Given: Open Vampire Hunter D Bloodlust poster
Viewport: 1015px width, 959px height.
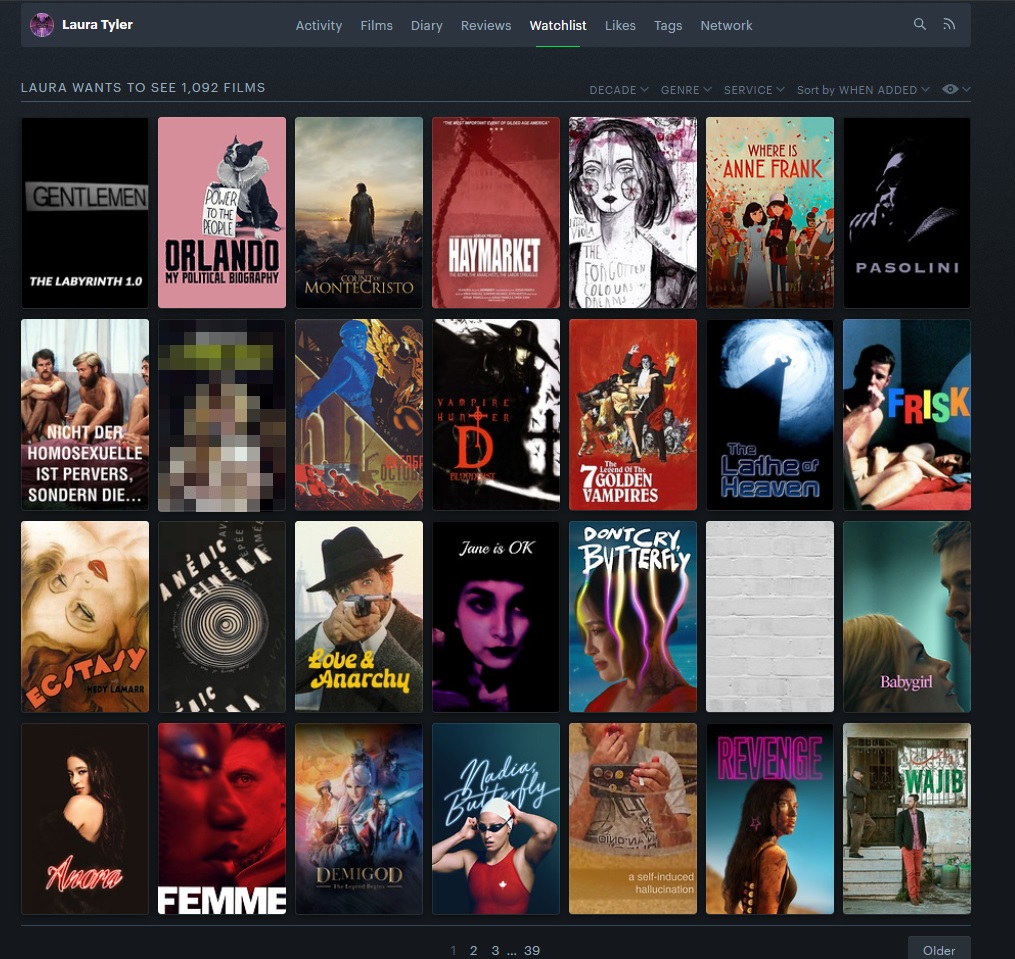Looking at the screenshot, I should (496, 414).
